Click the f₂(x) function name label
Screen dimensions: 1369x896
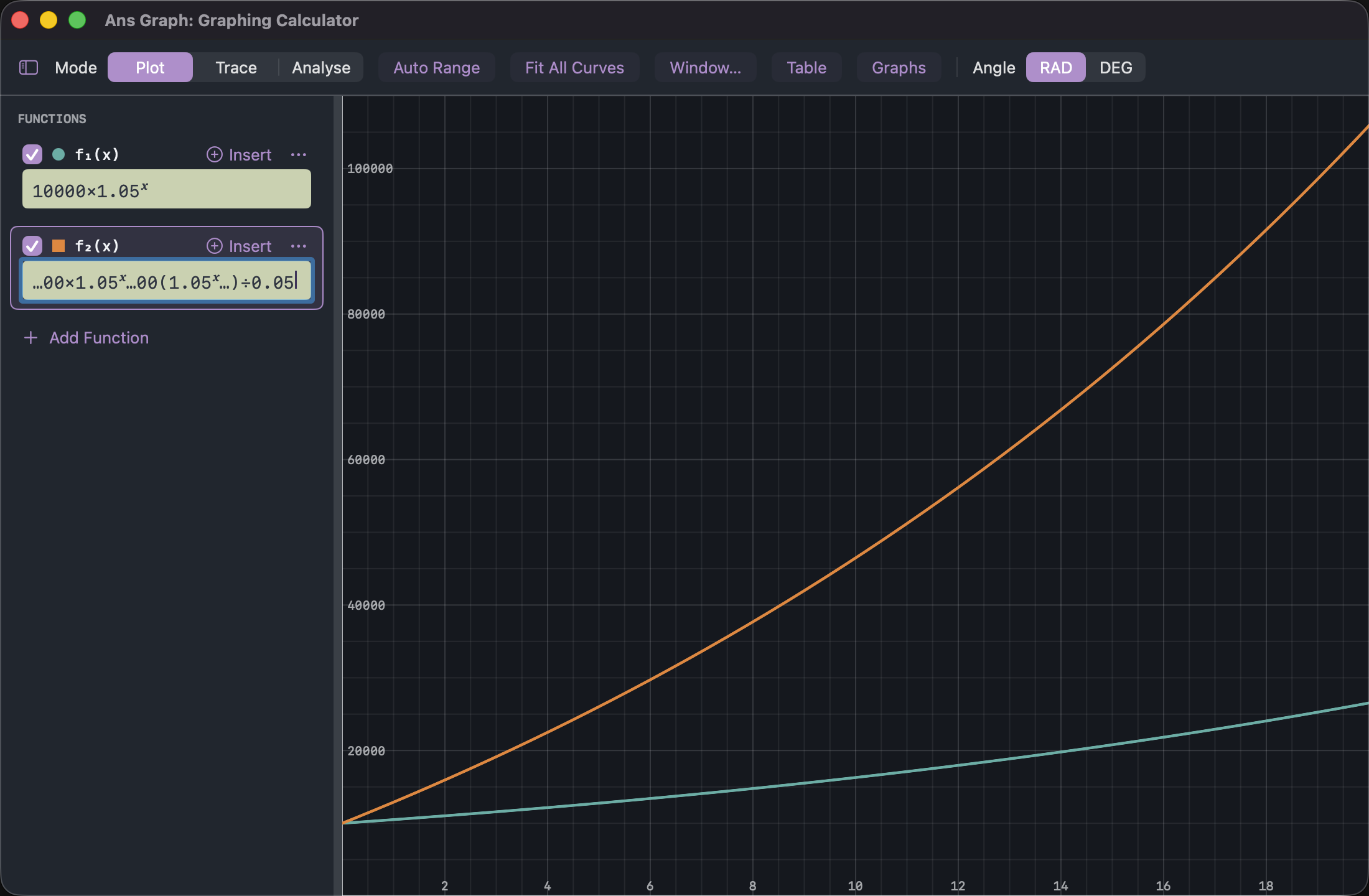97,246
